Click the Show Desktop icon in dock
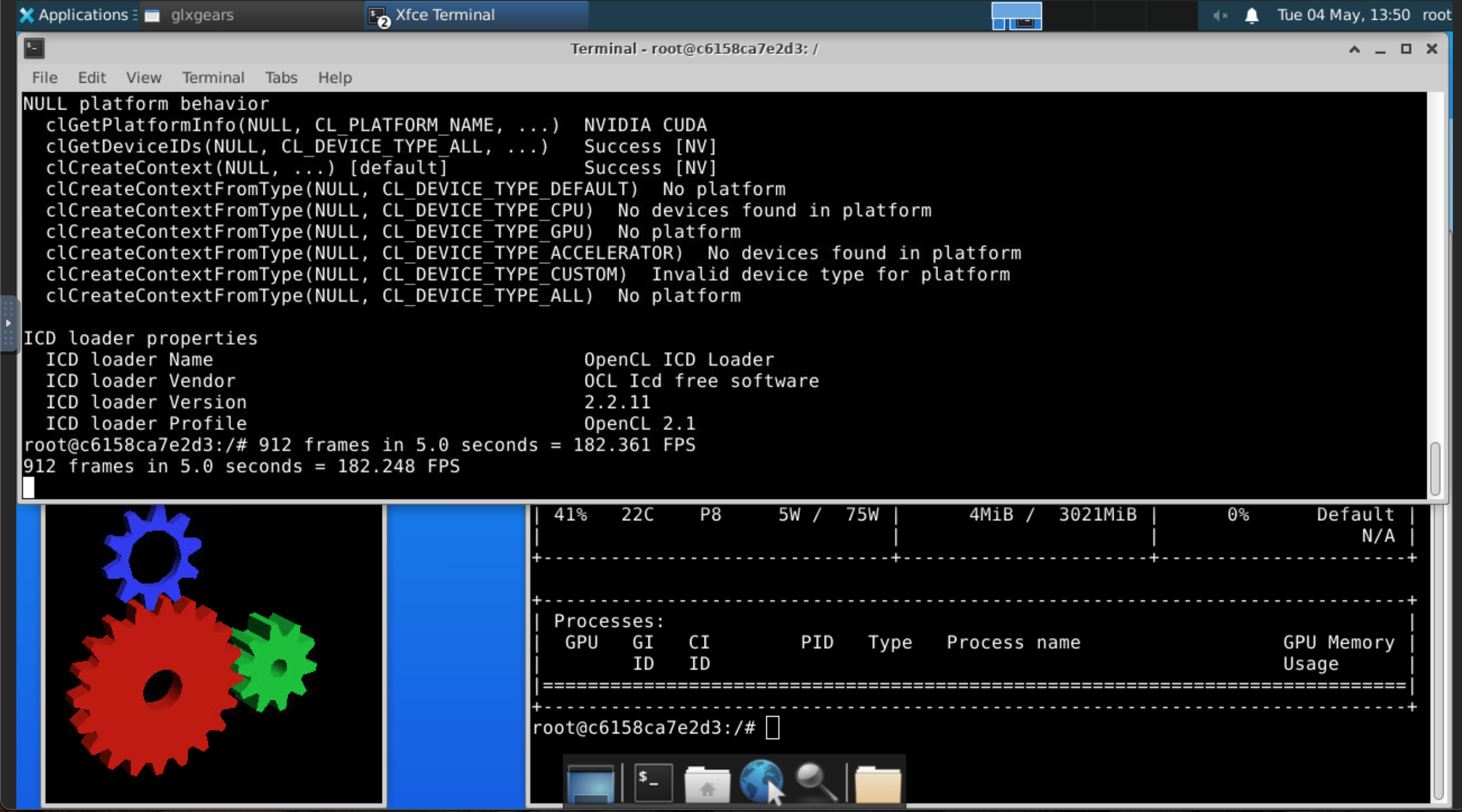This screenshot has height=812, width=1462. [590, 783]
